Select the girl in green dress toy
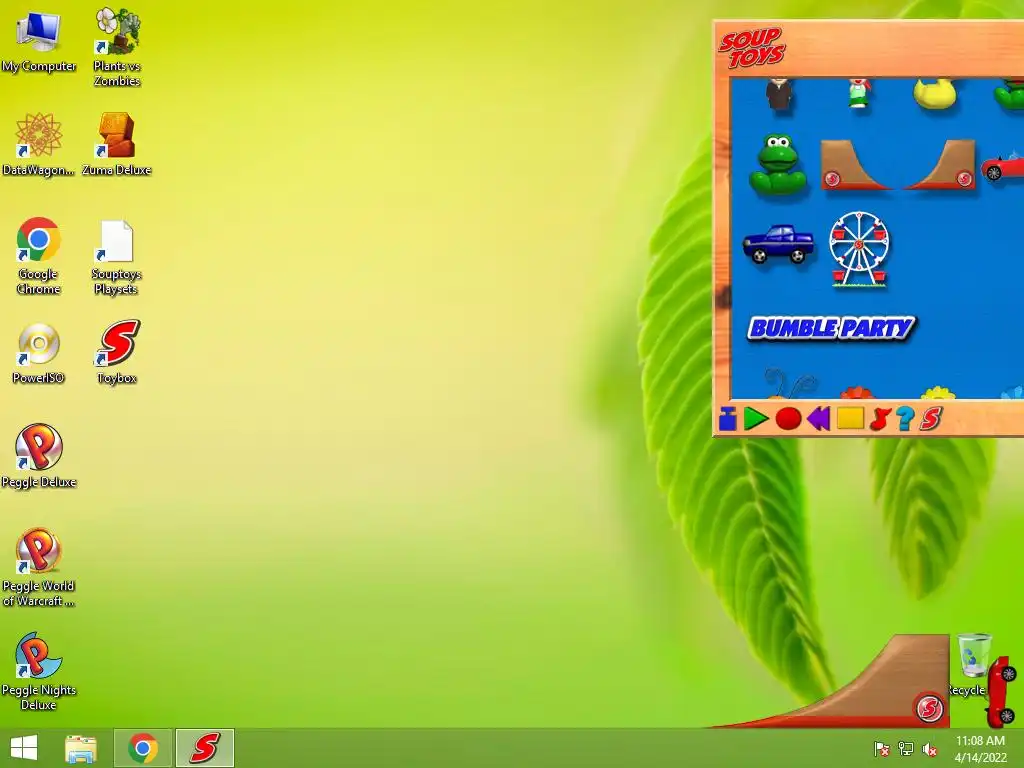 point(859,93)
